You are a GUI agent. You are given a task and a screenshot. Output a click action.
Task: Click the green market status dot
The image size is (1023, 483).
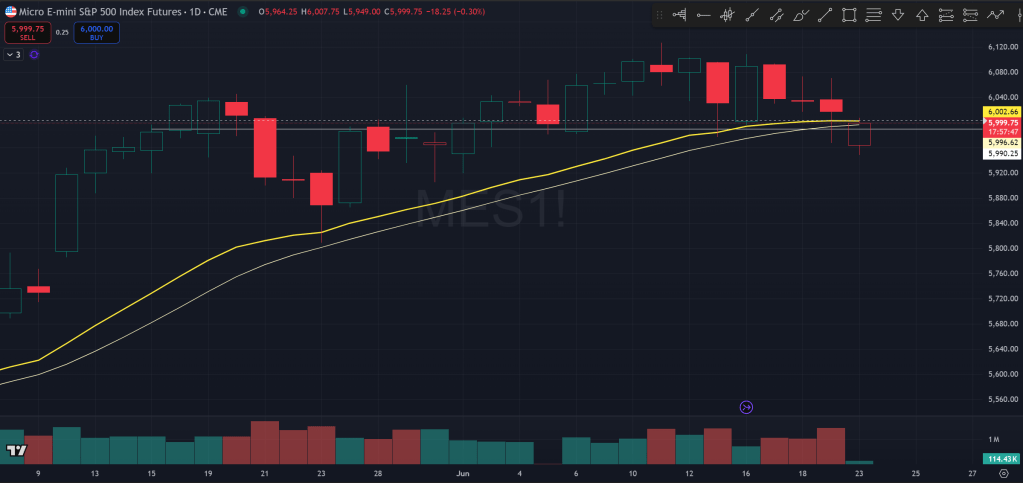tap(245, 11)
